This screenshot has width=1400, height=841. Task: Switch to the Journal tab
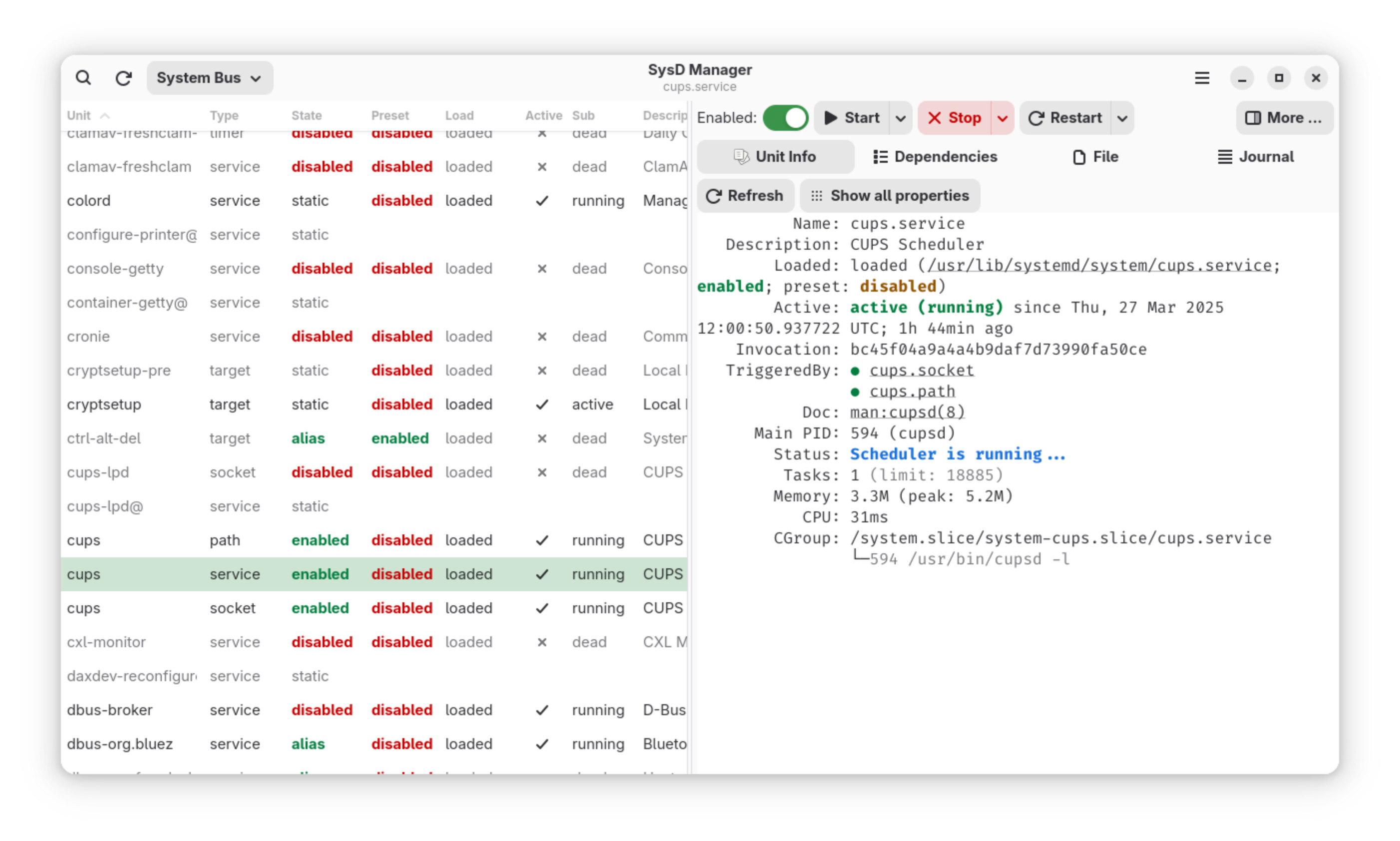(1255, 156)
